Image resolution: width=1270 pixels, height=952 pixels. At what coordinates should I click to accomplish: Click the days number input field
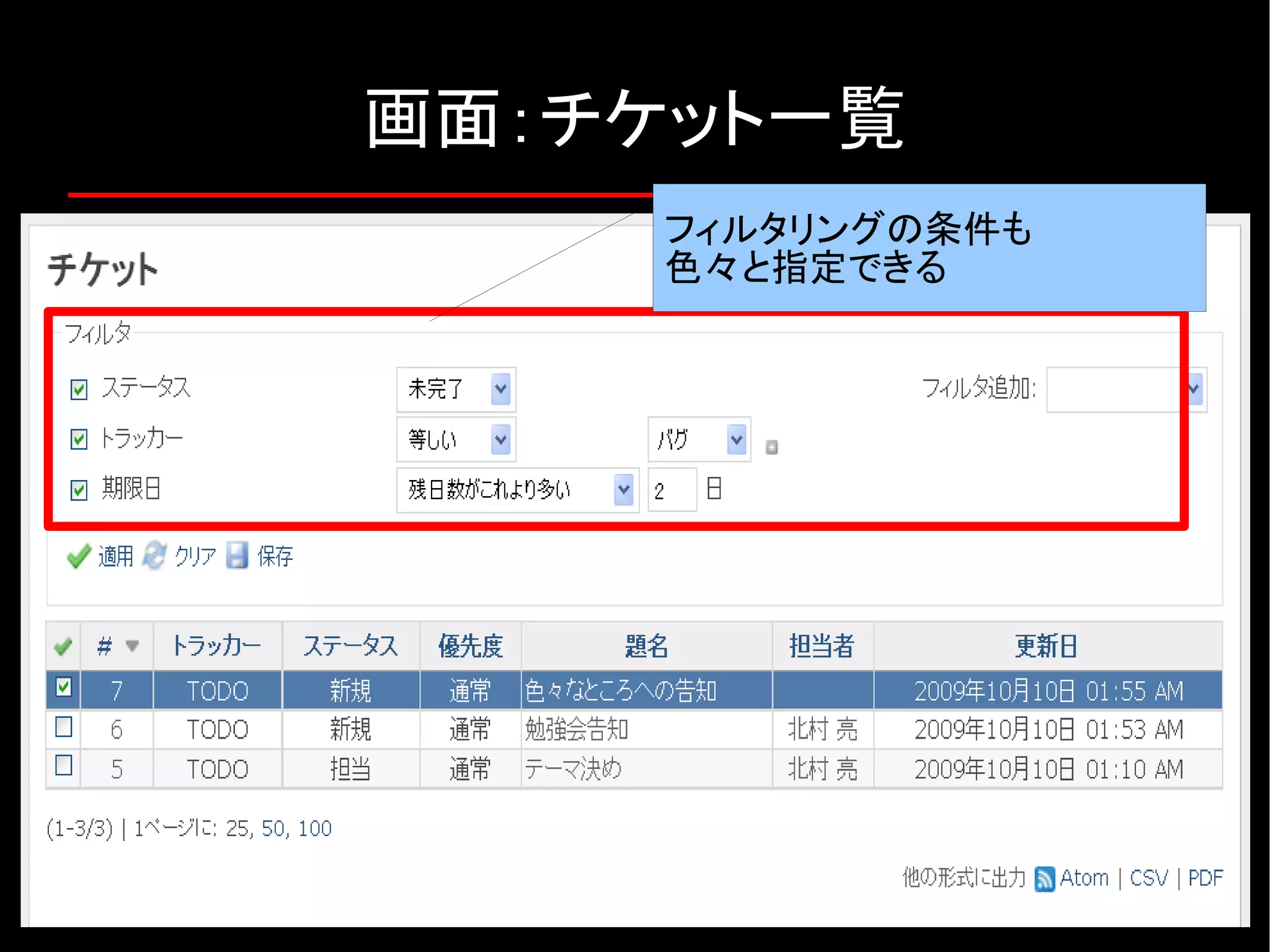[x=672, y=490]
